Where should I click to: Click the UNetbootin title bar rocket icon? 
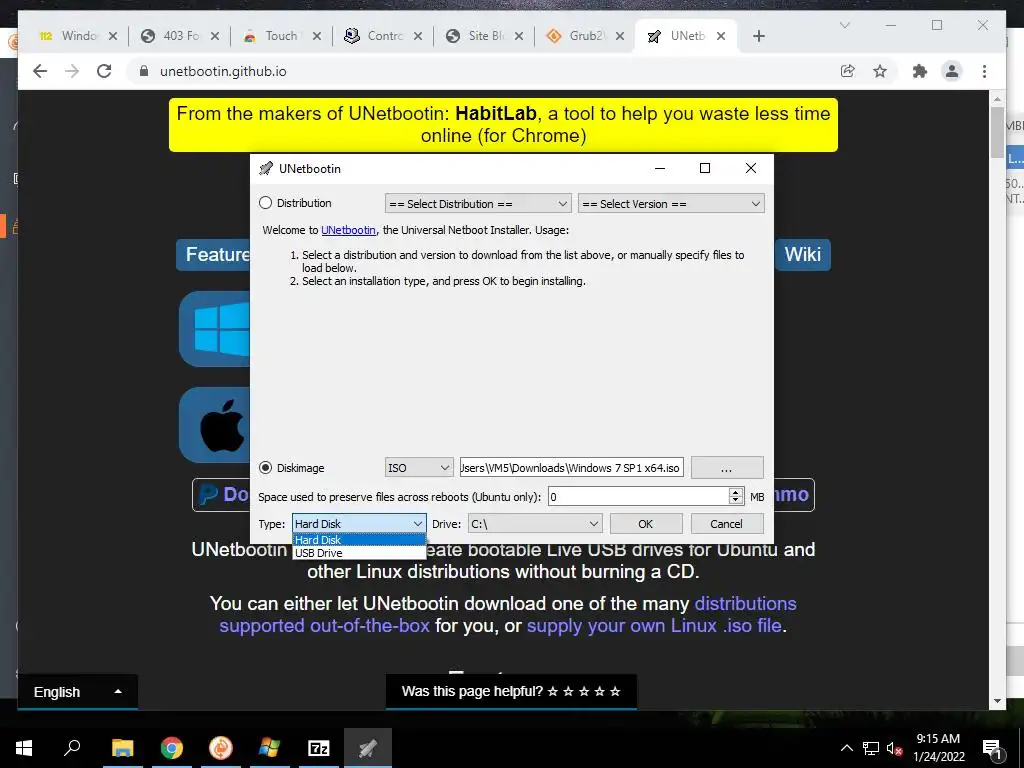tap(266, 168)
